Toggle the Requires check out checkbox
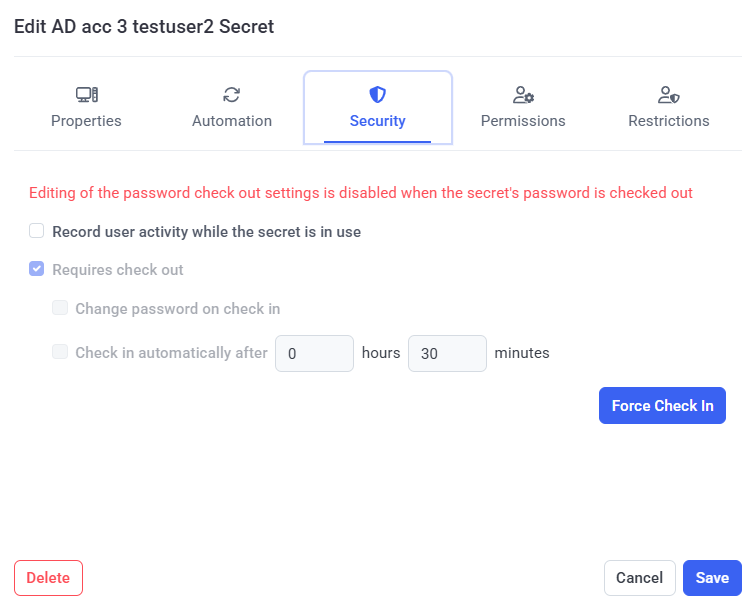This screenshot has width=755, height=607. tap(37, 269)
